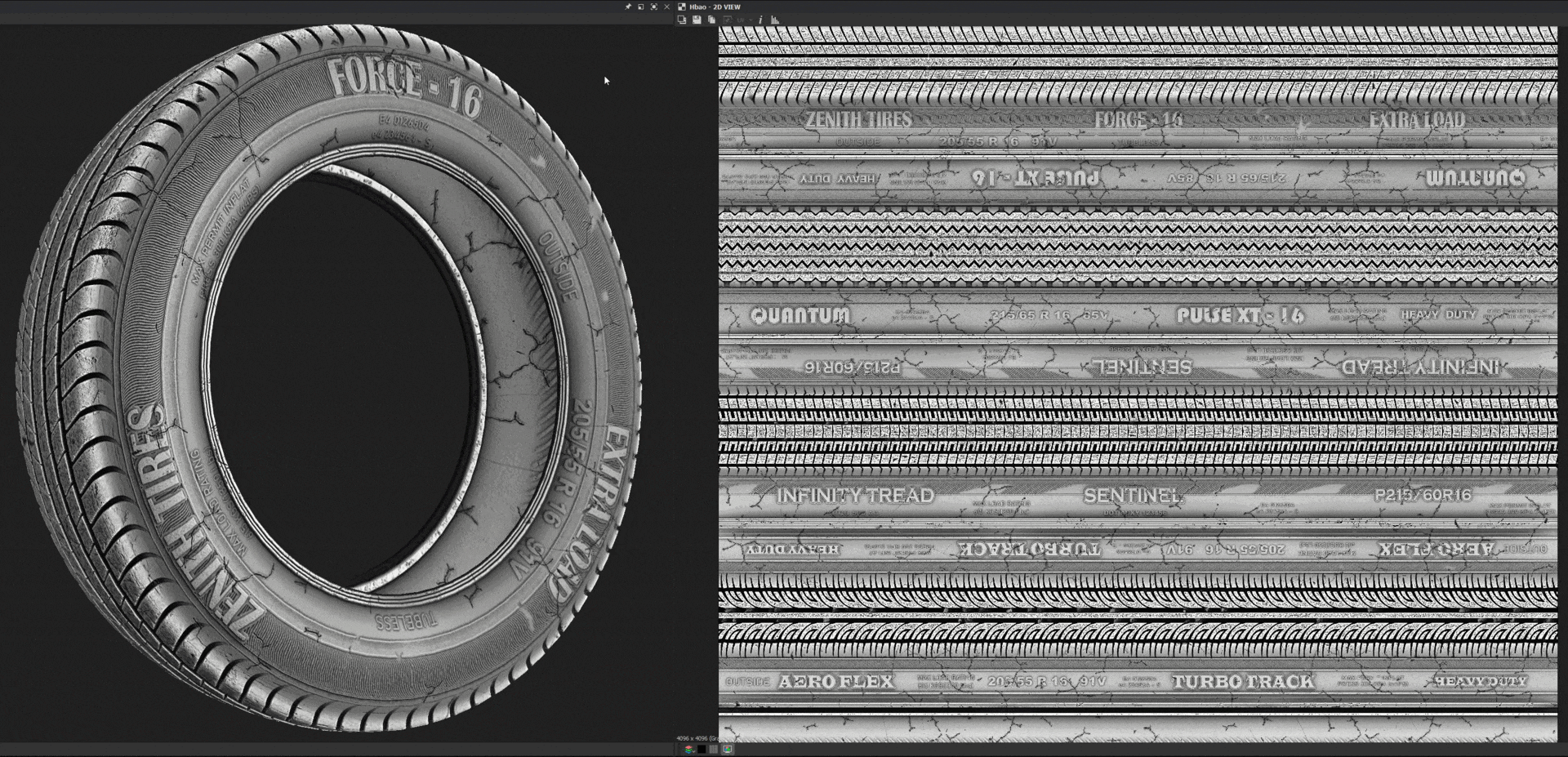Screen dimensions: 1568x757
Task: Toggle the histogram display
Action: (x=775, y=20)
